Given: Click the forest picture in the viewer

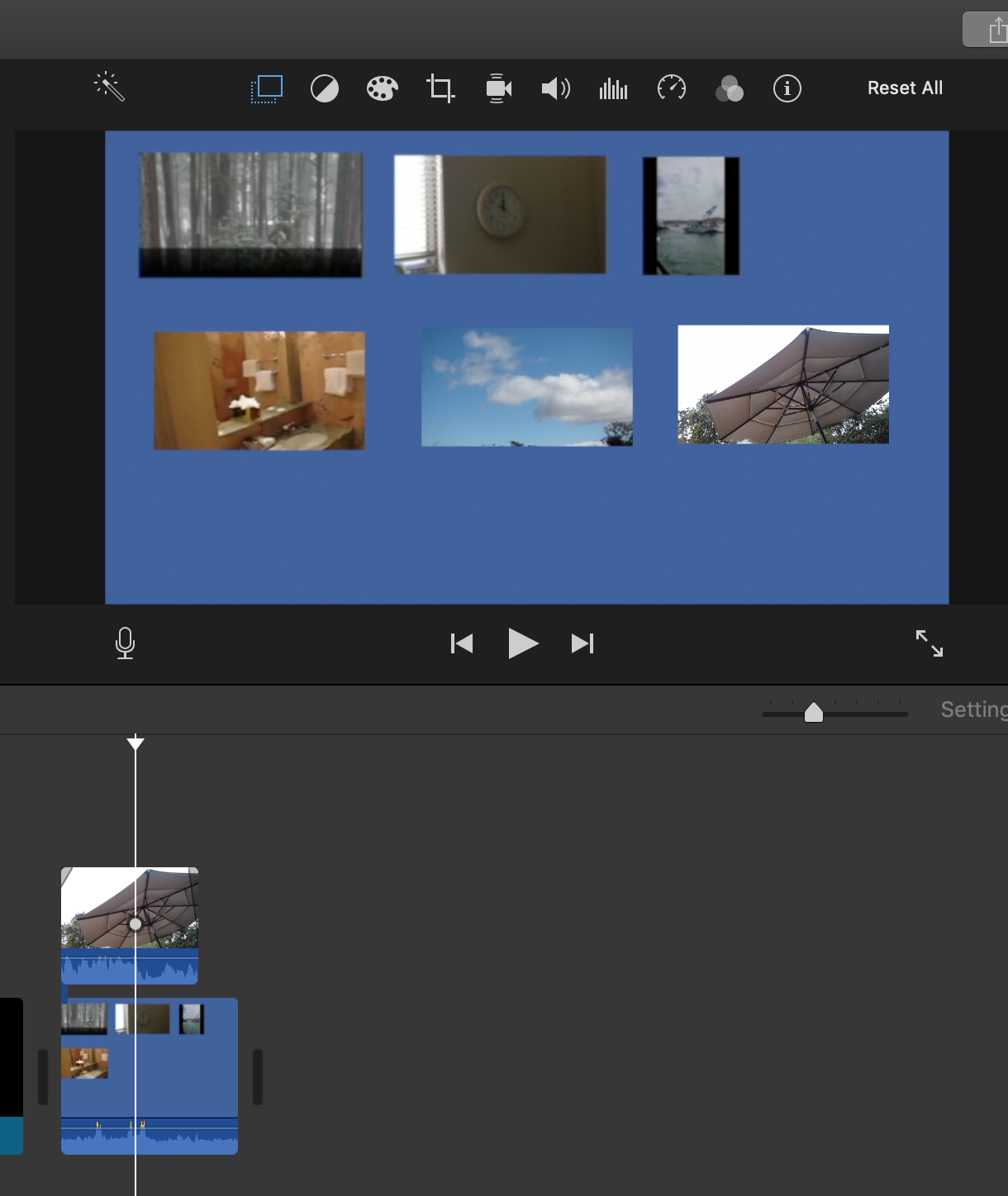Looking at the screenshot, I should pyautogui.click(x=250, y=215).
